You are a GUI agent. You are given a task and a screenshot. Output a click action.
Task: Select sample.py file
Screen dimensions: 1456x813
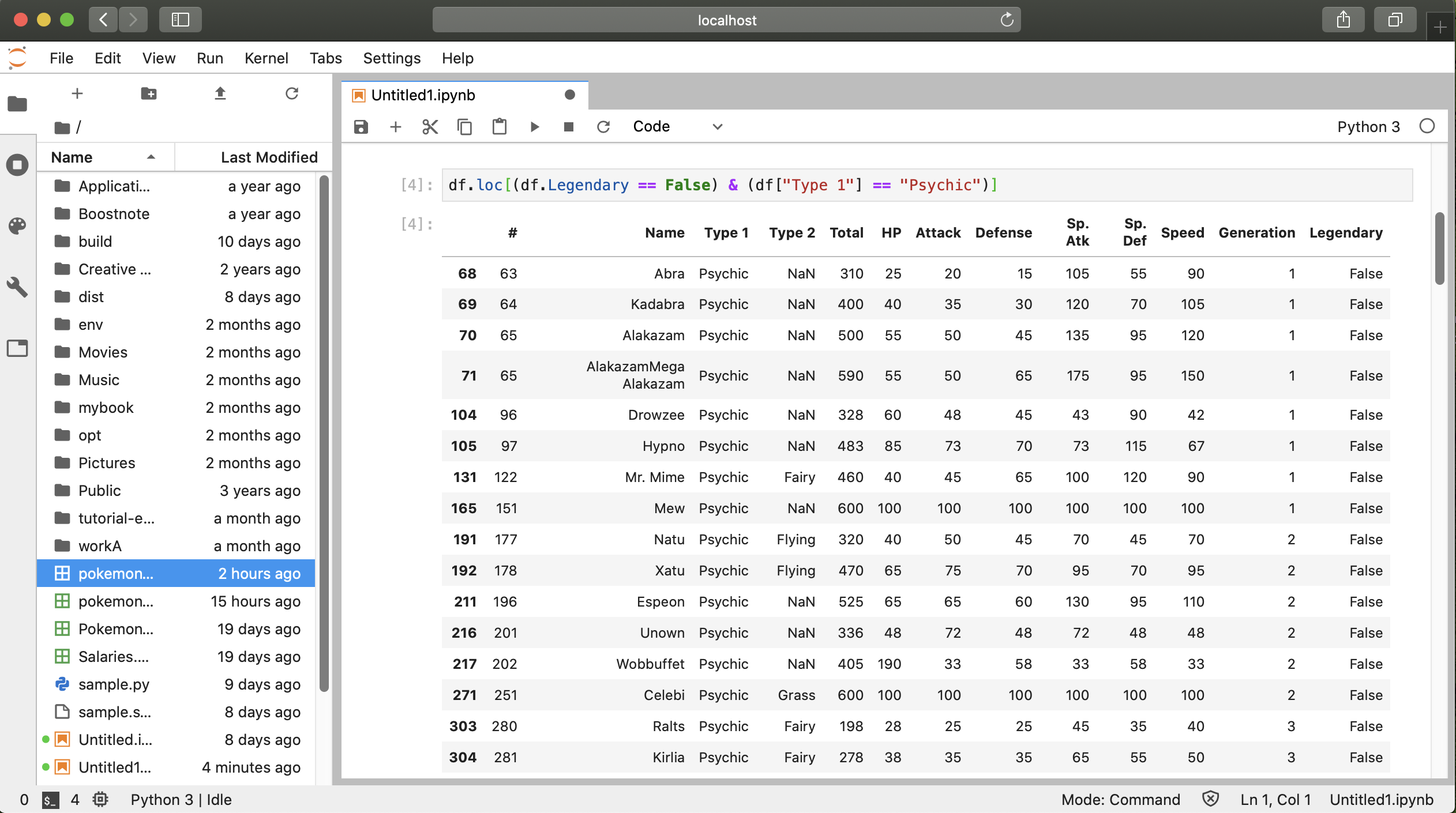tap(177, 684)
